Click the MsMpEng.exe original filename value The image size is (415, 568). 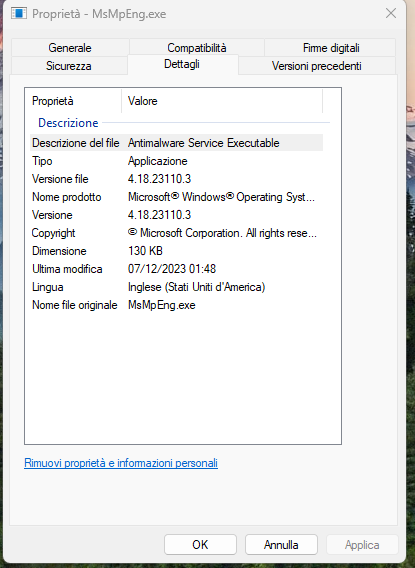point(162,305)
